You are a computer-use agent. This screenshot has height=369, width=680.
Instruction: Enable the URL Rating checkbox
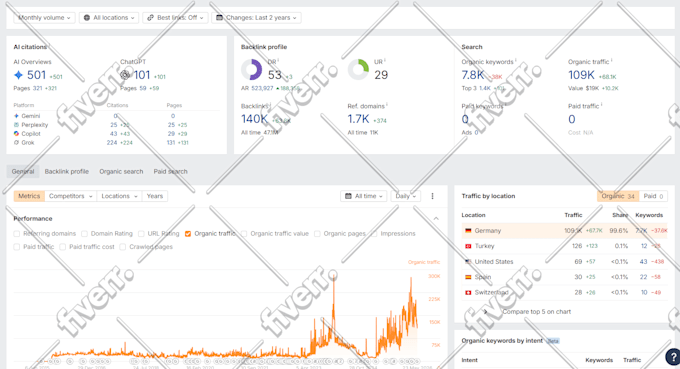tap(141, 234)
